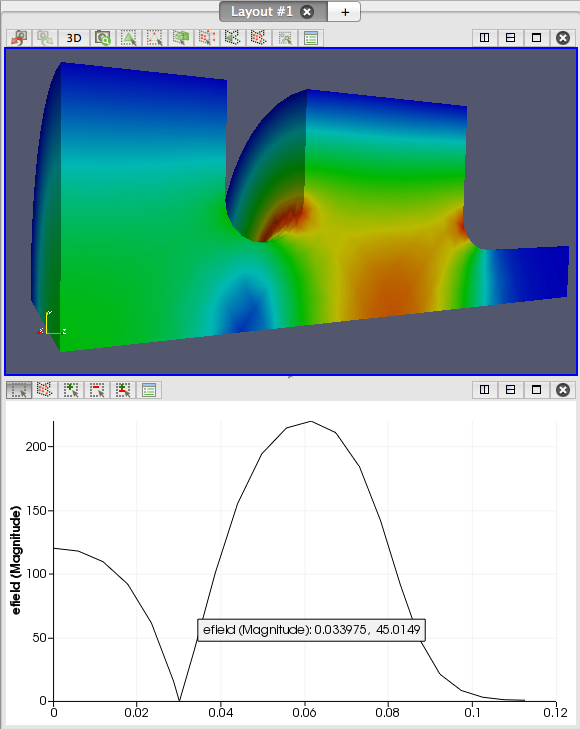Close the Layout #1 tab
580x729 pixels.
pos(307,12)
